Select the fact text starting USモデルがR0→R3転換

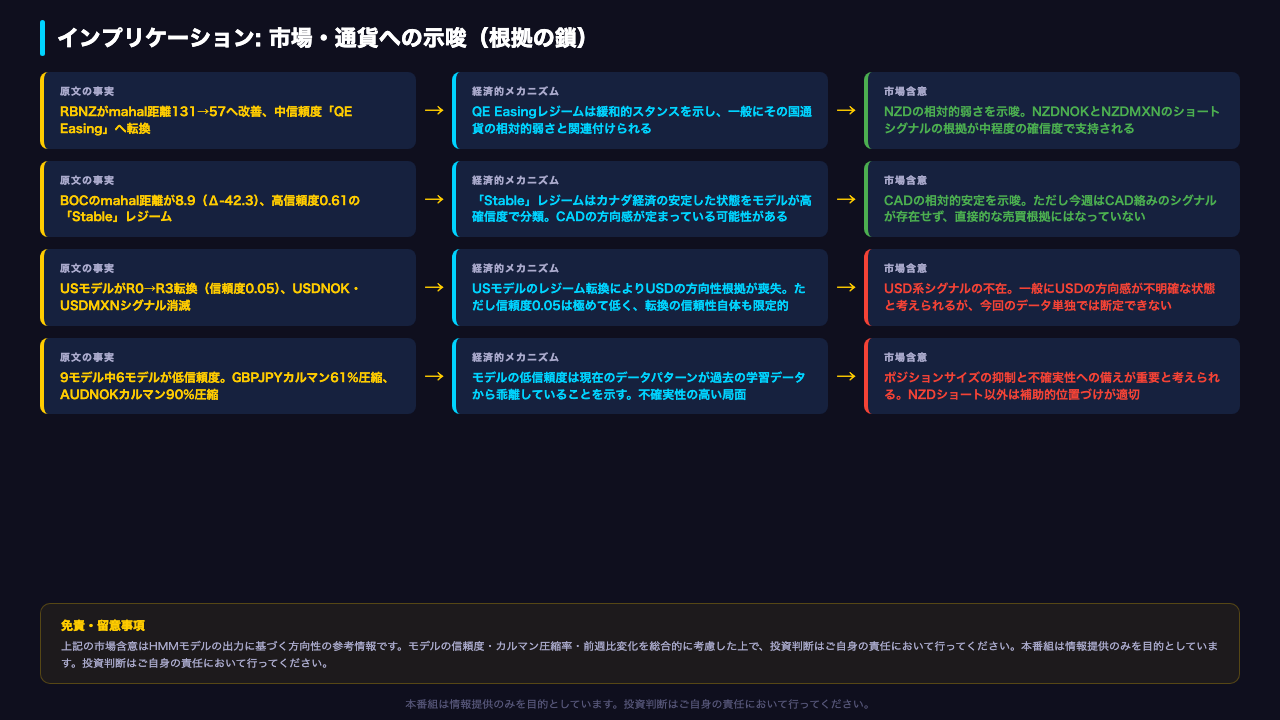(x=210, y=297)
